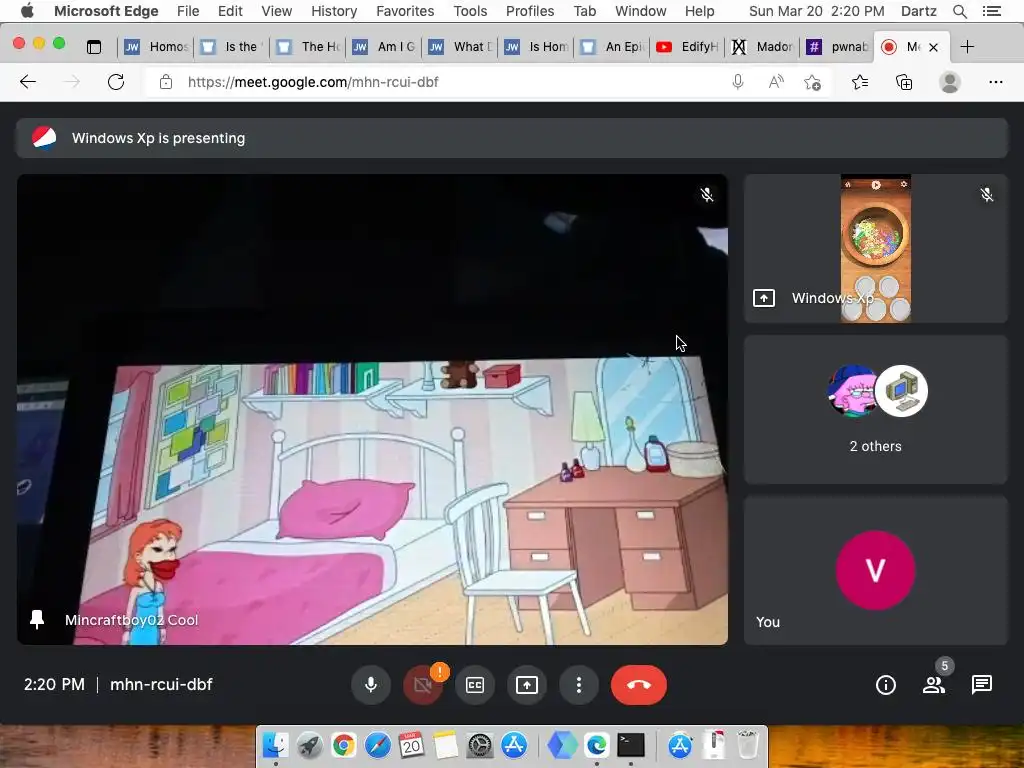Switch to the Am I G tab

(x=384, y=46)
